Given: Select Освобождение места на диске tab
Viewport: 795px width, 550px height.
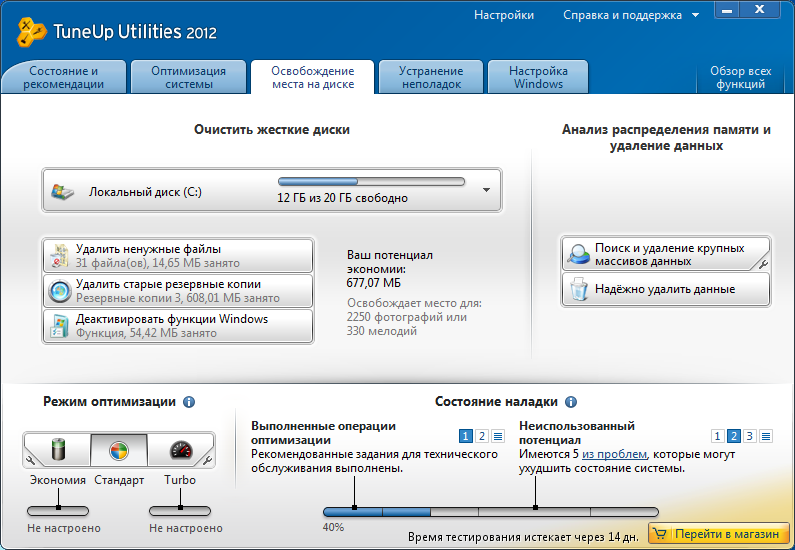Looking at the screenshot, I should pos(313,77).
